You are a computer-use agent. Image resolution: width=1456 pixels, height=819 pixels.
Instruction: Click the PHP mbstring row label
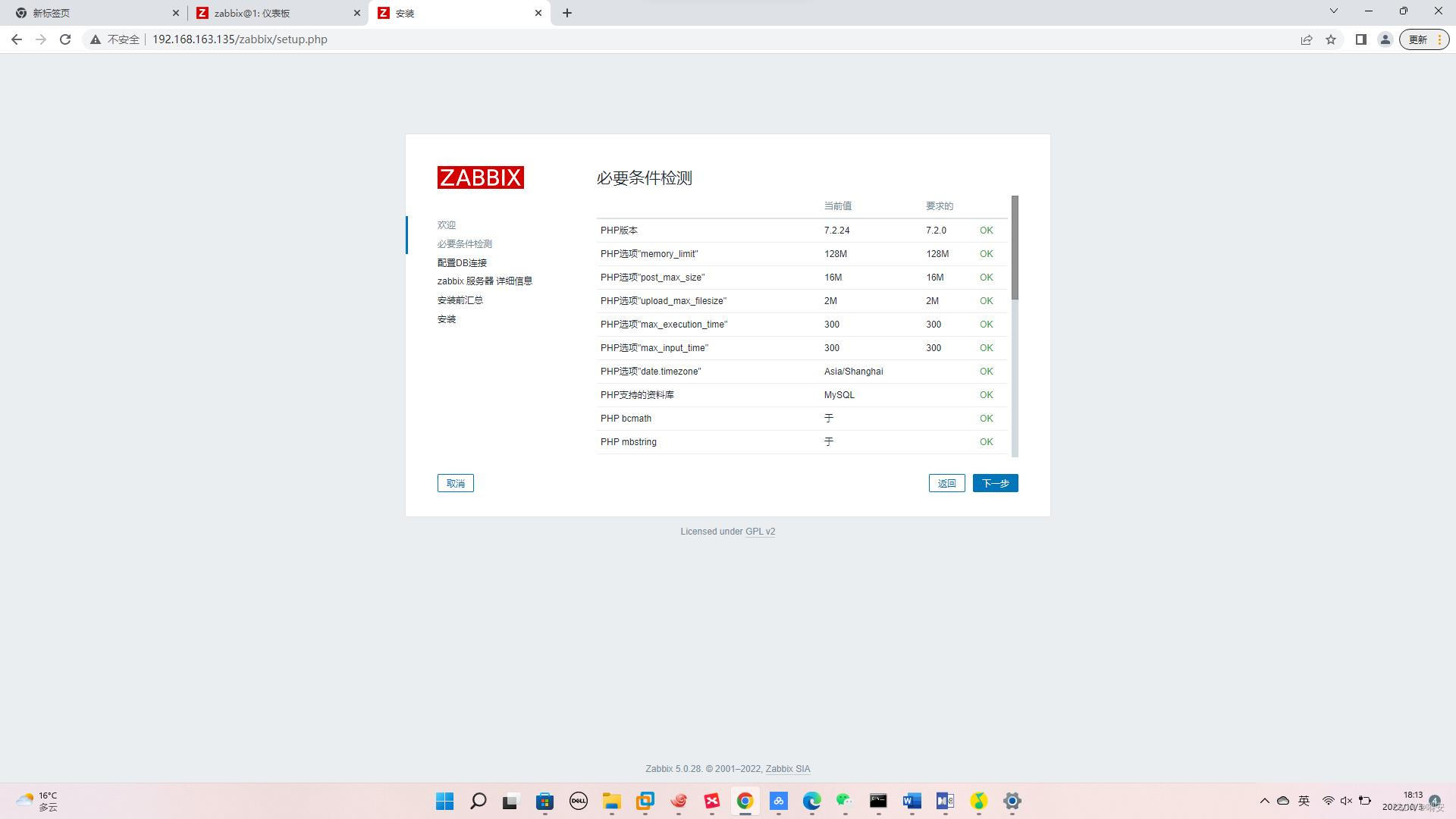[629, 442]
